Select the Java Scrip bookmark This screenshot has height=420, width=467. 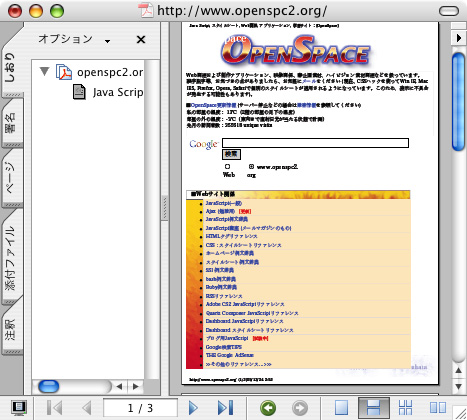pos(118,92)
